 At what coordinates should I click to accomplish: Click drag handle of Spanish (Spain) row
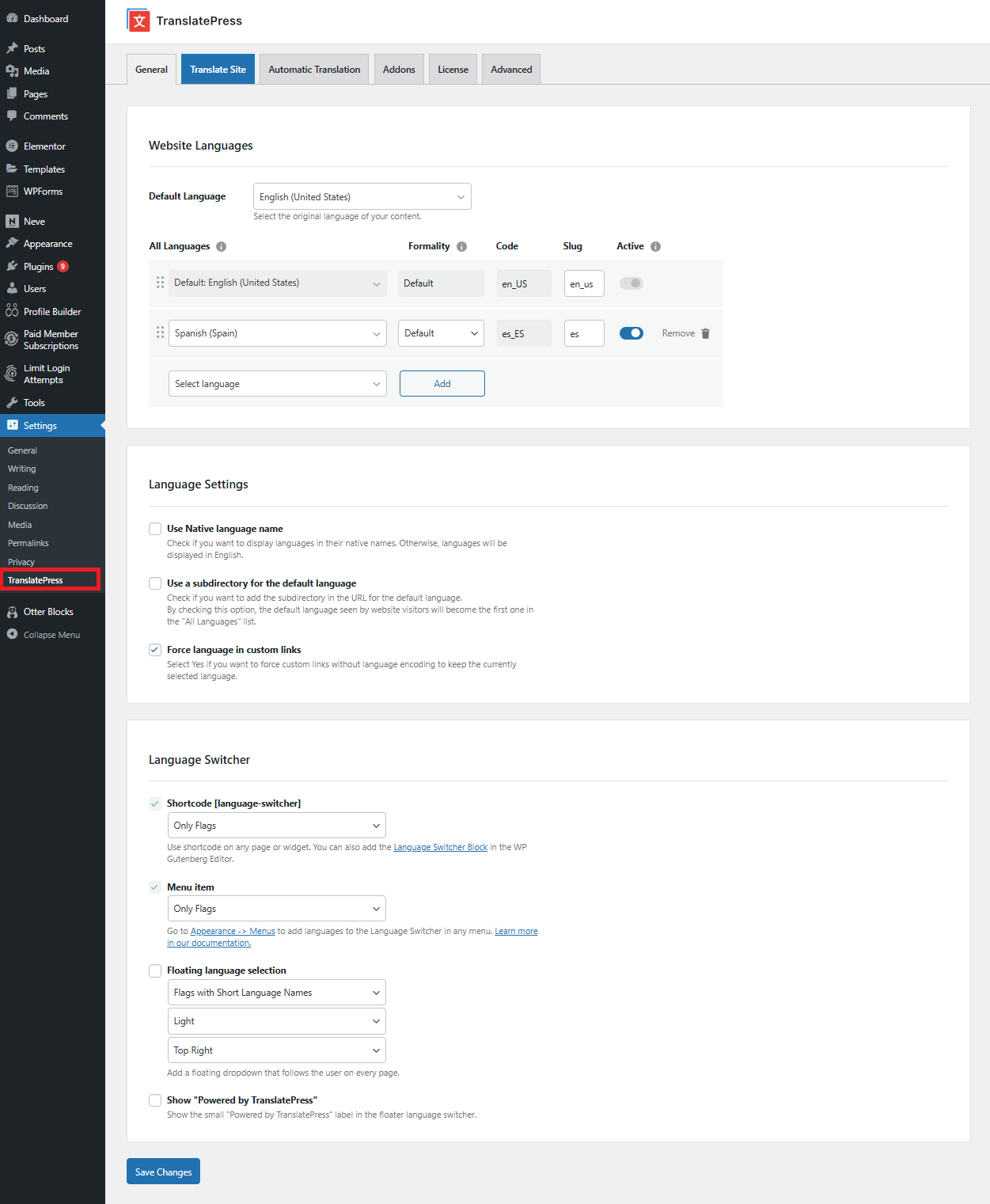tap(160, 332)
